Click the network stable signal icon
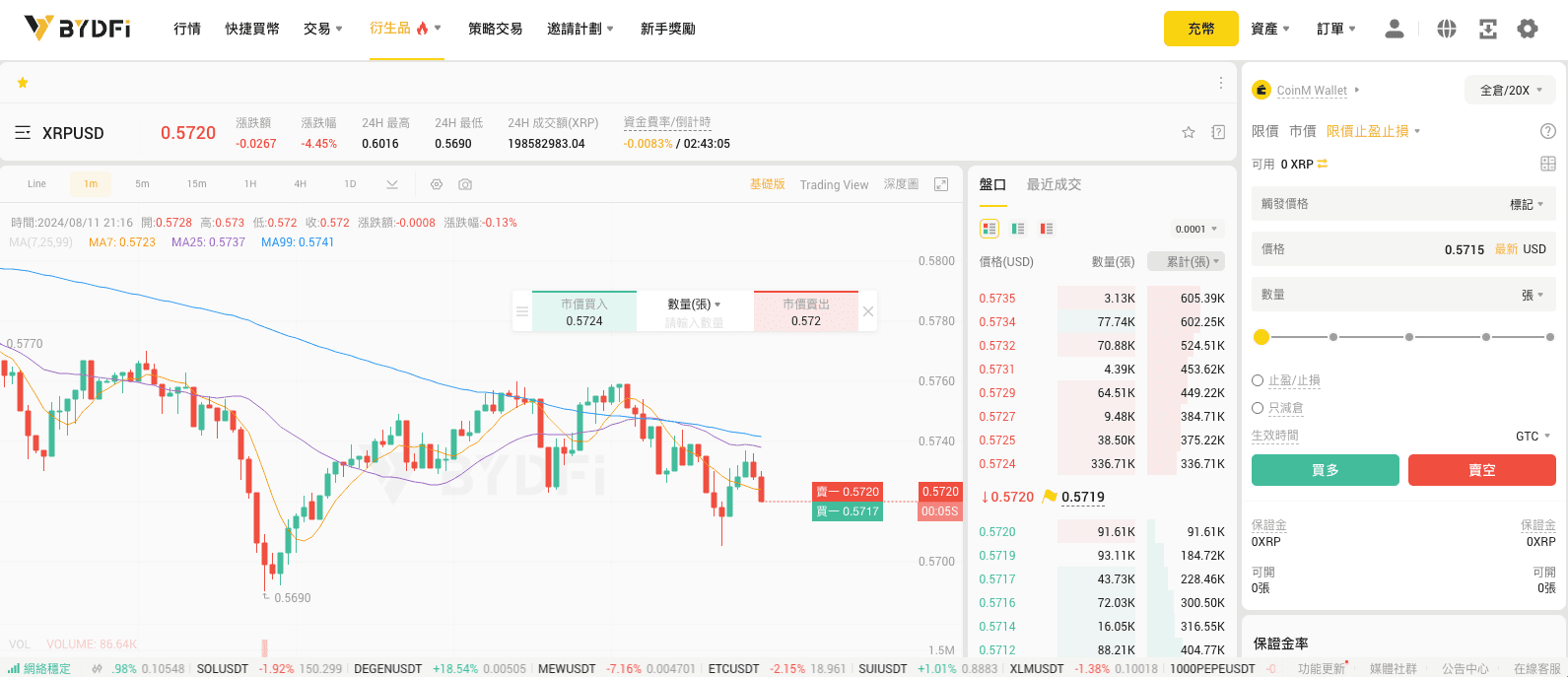The image size is (1568, 677). [14, 668]
